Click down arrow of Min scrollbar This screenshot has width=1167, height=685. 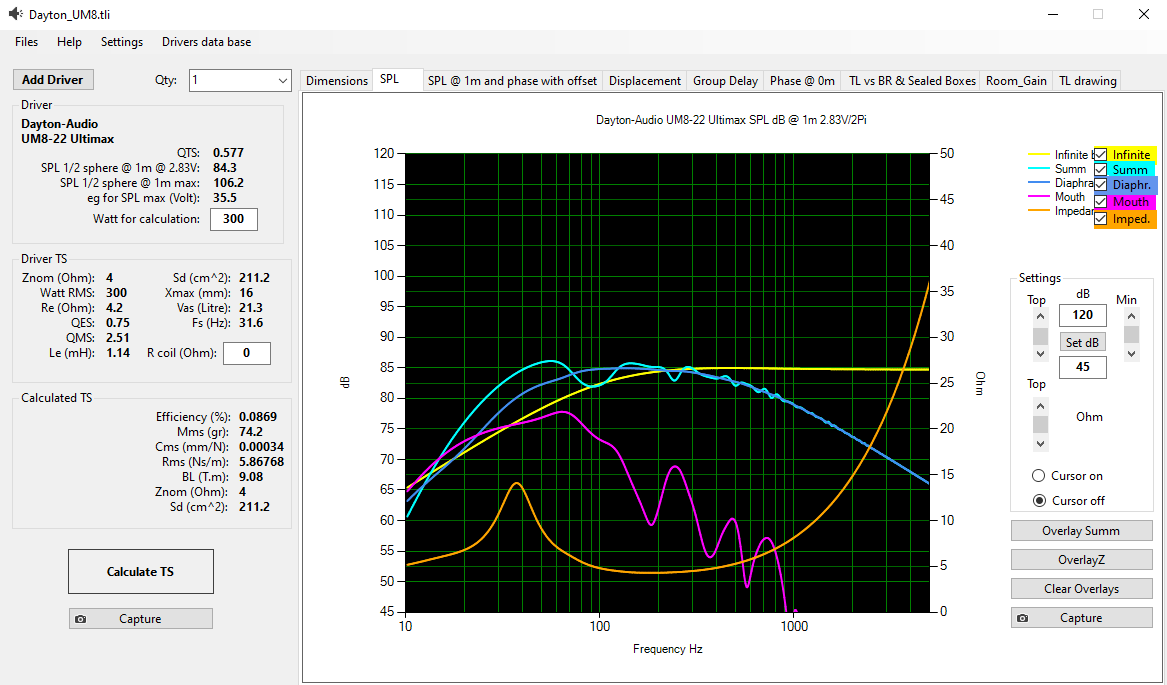pos(1131,354)
